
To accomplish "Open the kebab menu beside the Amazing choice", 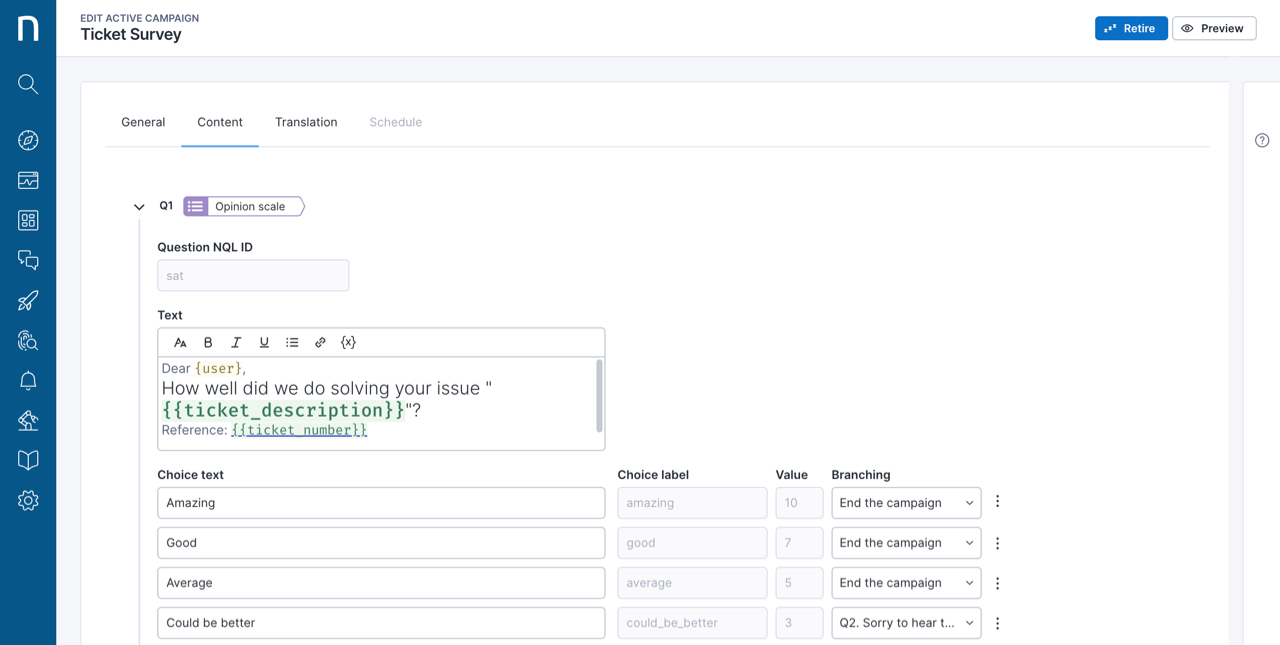I will (x=997, y=502).
